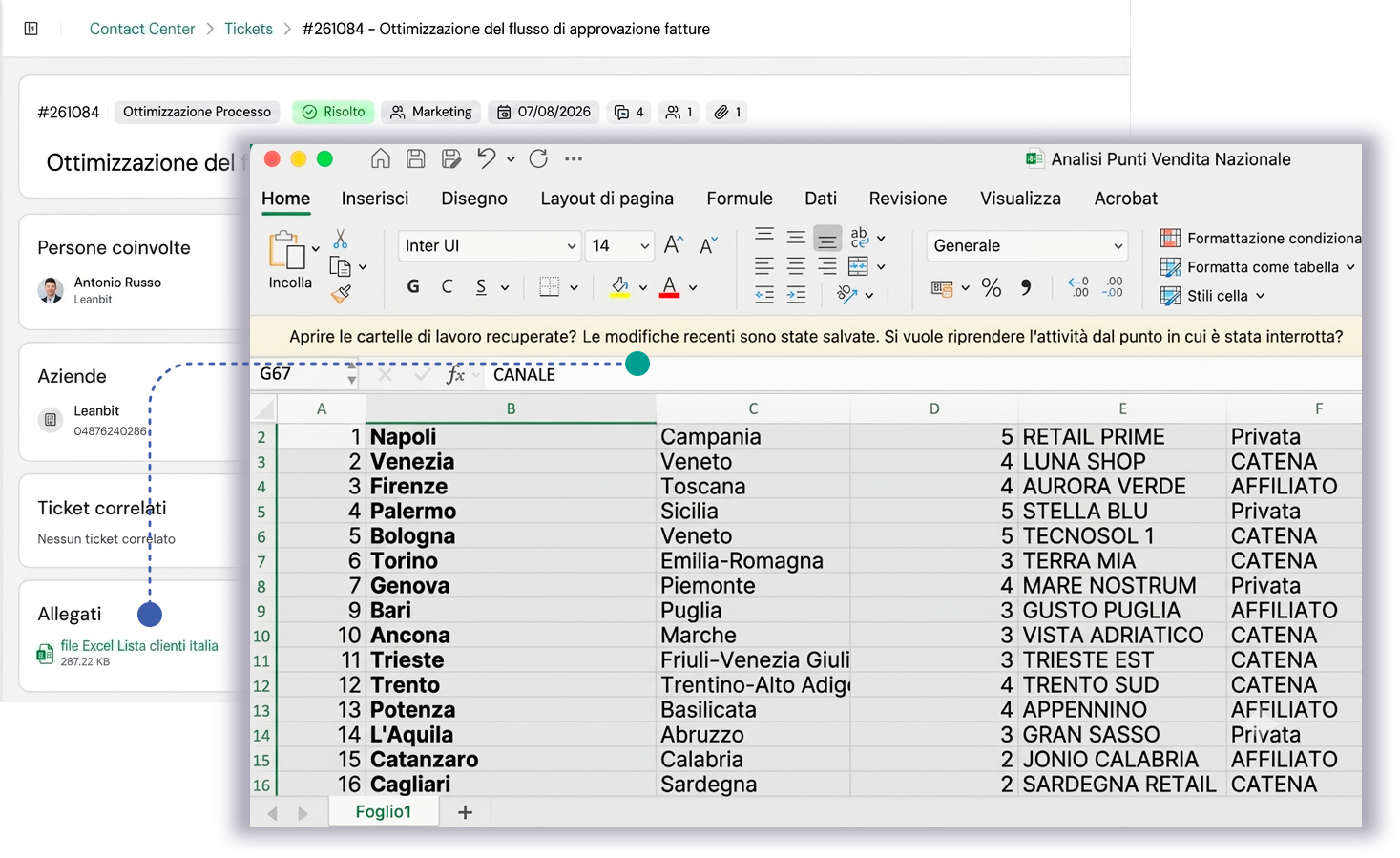Expand the fill color palette arrow
The height and width of the screenshot is (858, 1400).
pyautogui.click(x=643, y=287)
